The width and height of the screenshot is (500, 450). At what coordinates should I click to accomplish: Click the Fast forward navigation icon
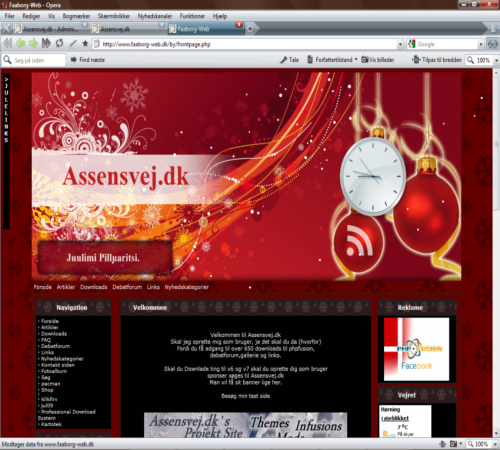tap(46, 43)
